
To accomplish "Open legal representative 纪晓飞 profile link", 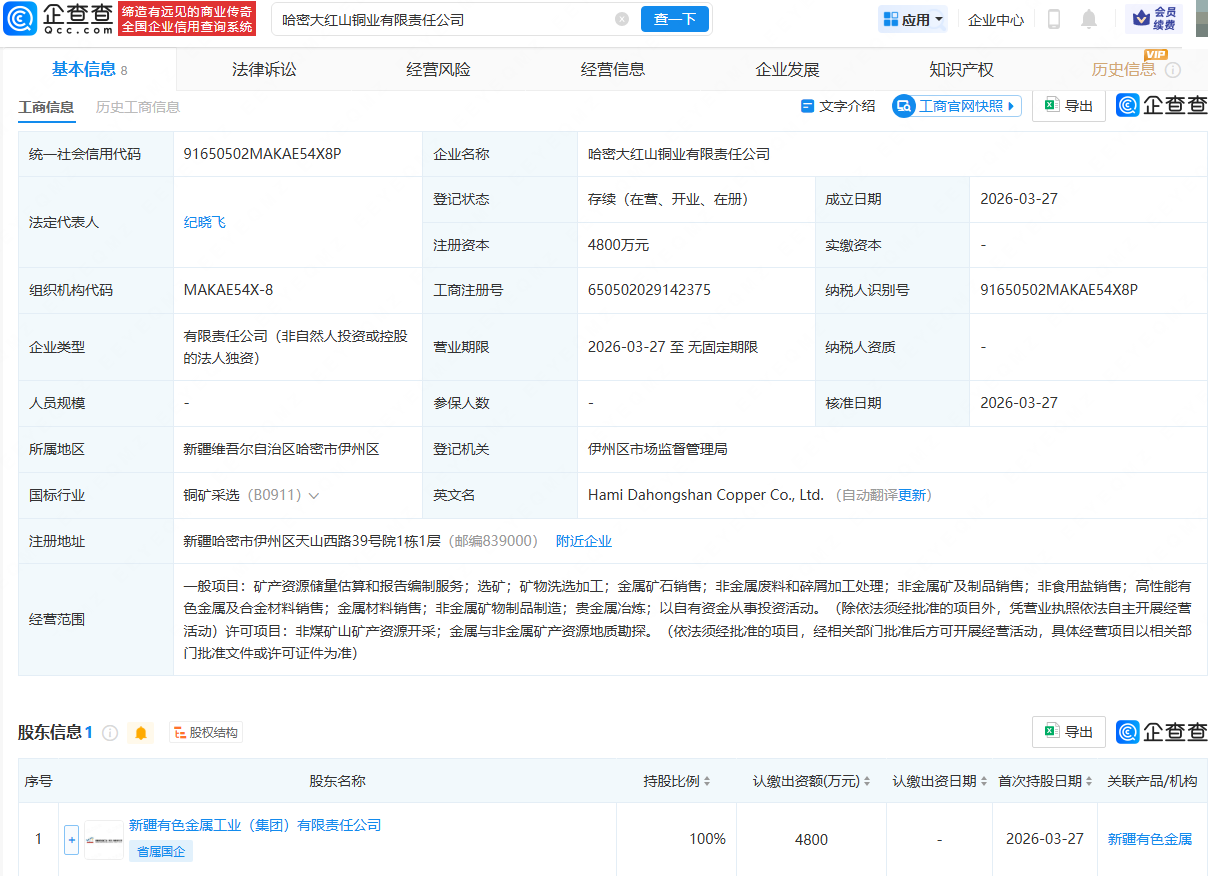I will coord(204,222).
